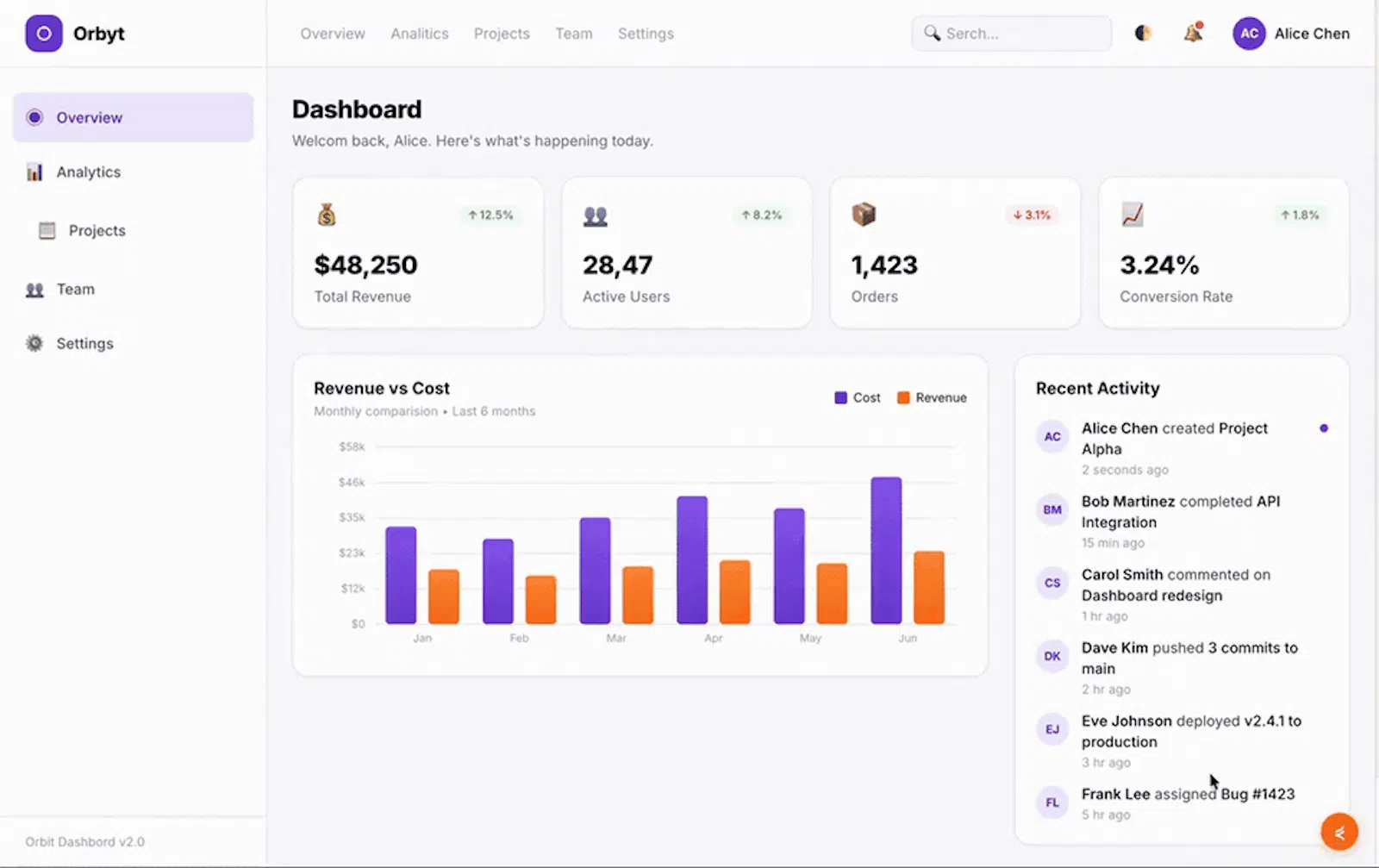Click the purple June bar
Image resolution: width=1379 pixels, height=868 pixels.
pos(886,550)
